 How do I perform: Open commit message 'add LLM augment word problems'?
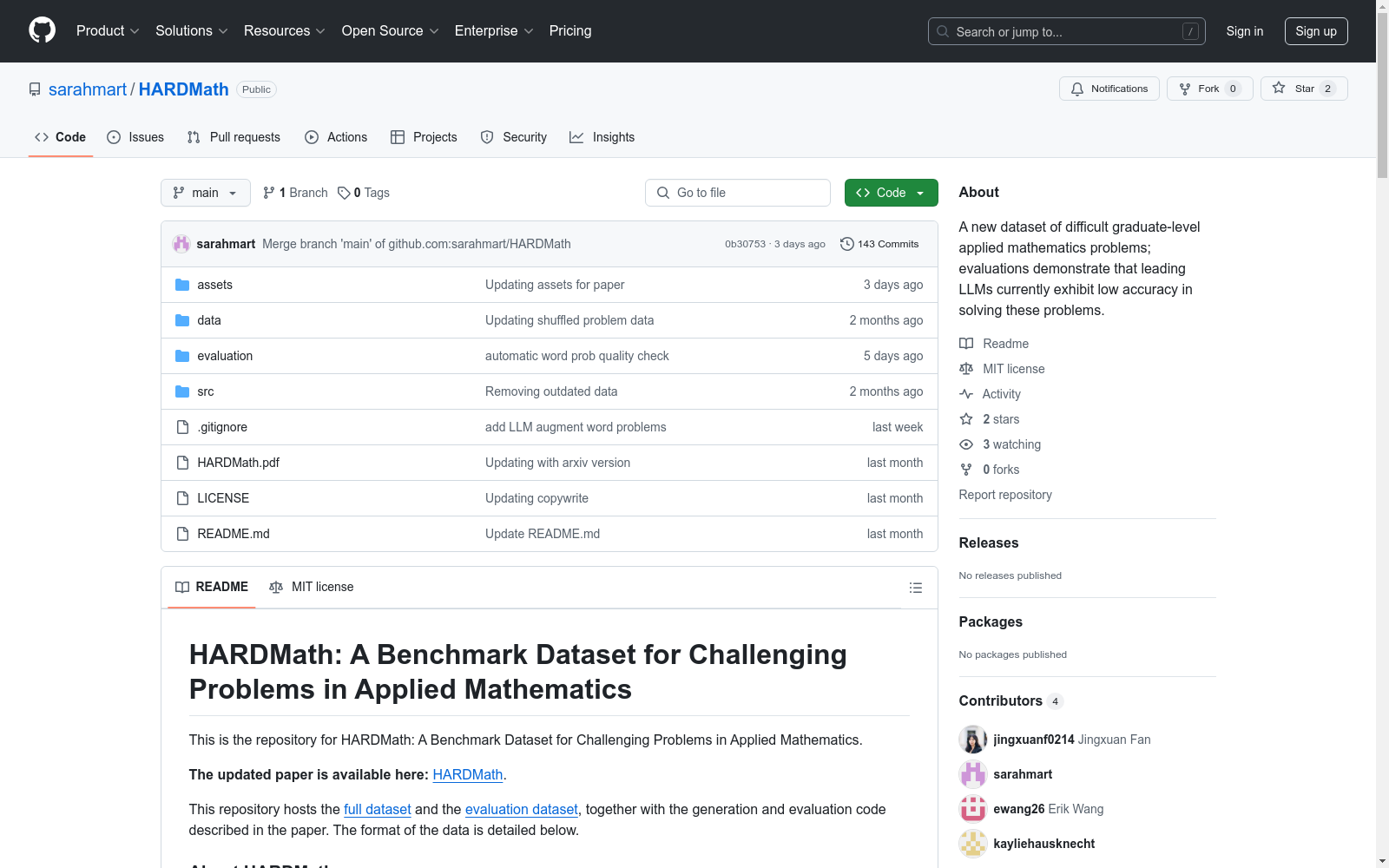tap(576, 427)
